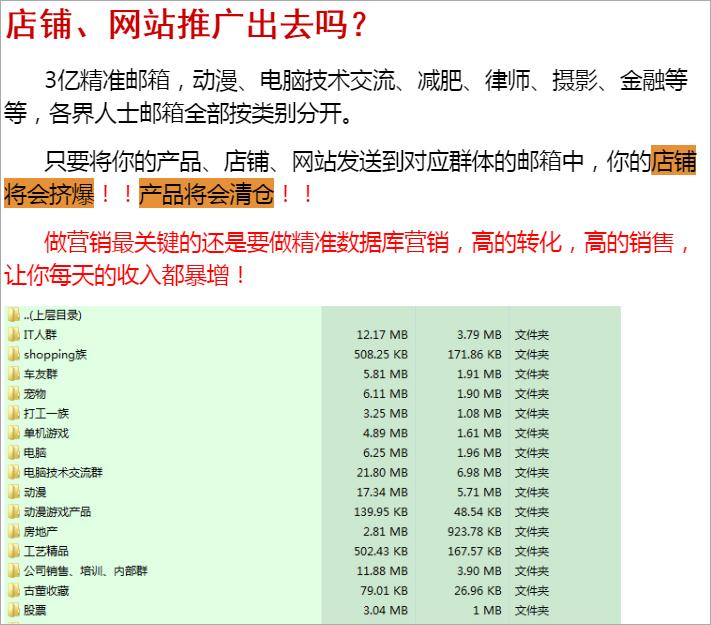Click the 5.81 MB size value
Viewport: 711px width, 625px height.
pos(385,374)
